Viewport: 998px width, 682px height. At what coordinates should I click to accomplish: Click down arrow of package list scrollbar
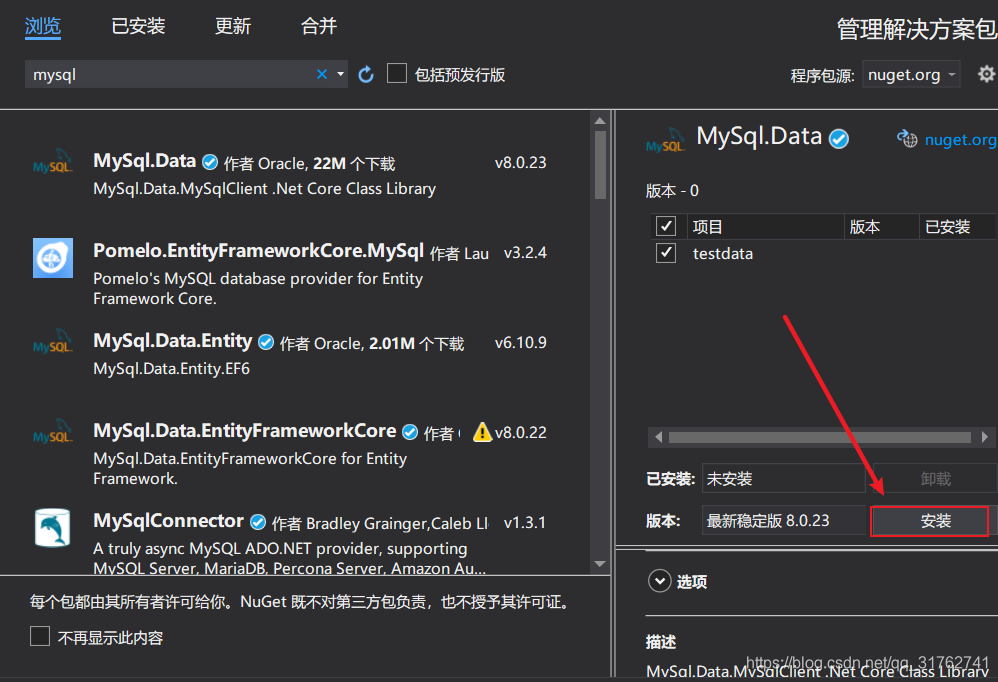point(600,564)
